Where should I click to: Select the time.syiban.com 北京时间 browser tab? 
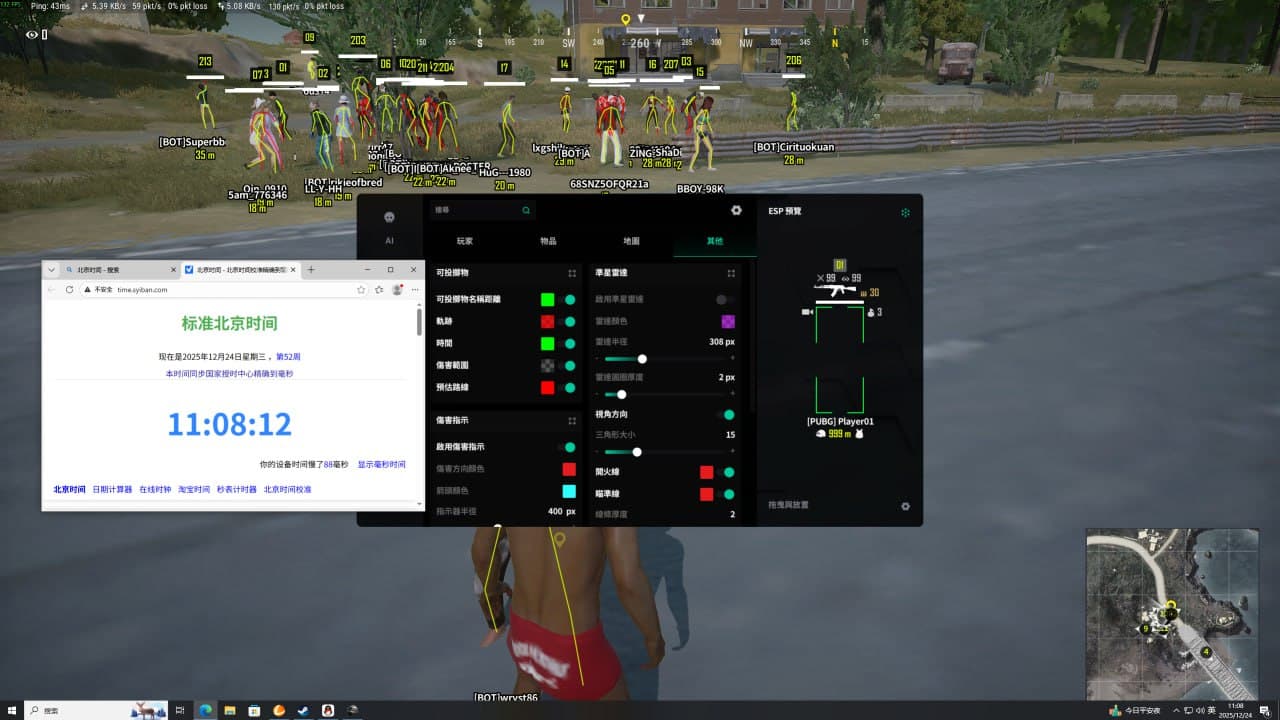pos(240,270)
